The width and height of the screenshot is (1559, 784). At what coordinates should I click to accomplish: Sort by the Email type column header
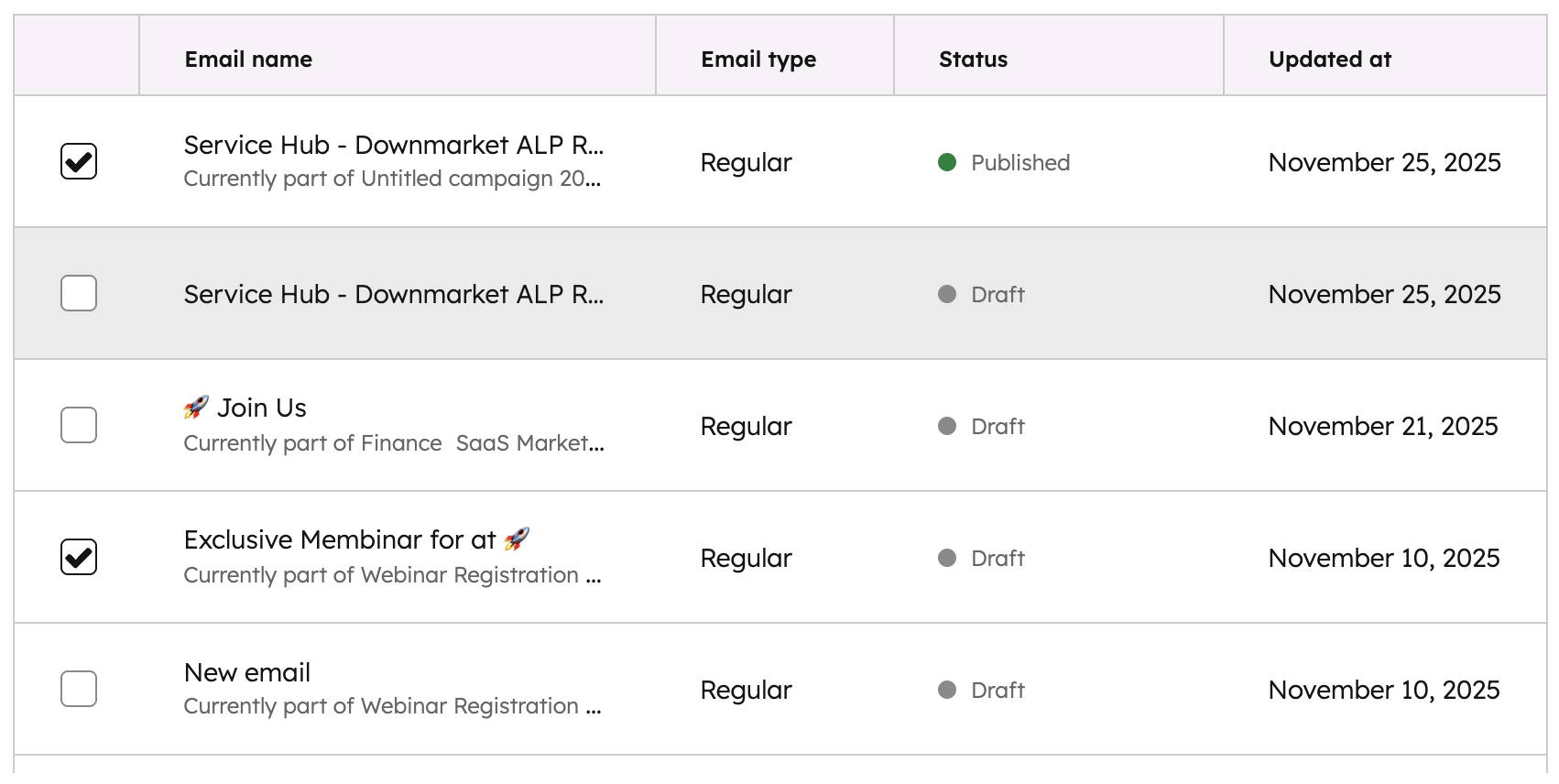[758, 60]
